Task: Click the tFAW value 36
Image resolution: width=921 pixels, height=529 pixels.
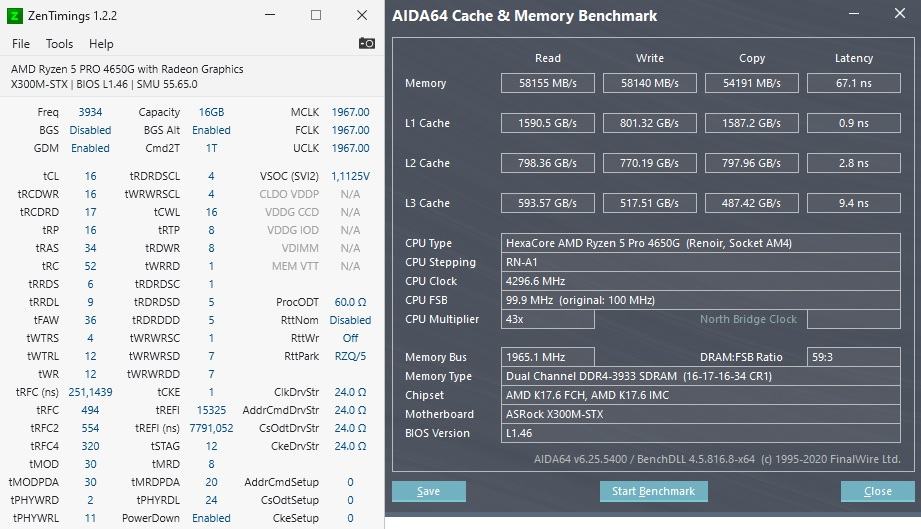Action: 90,320
